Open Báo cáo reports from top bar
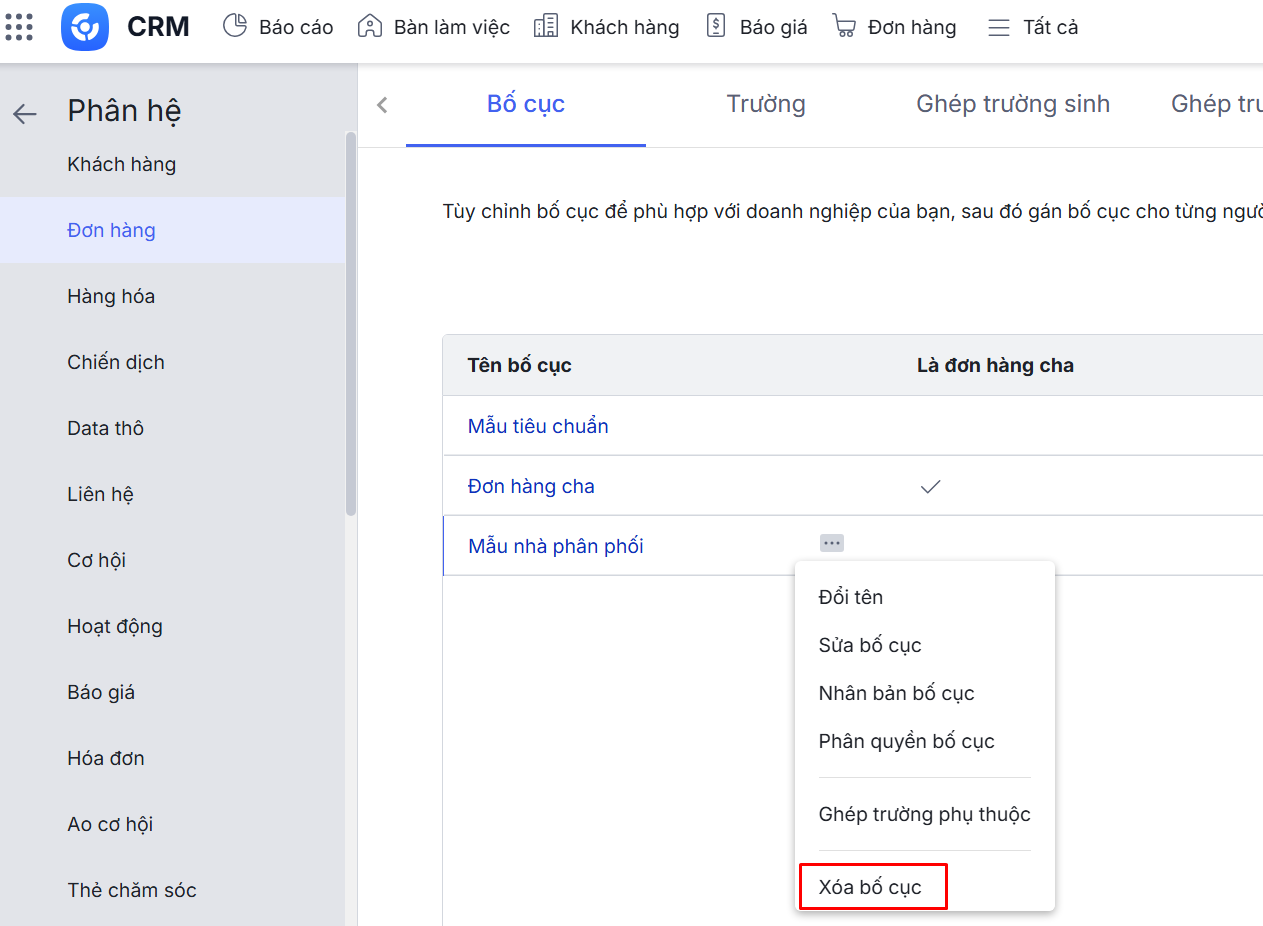1263x926 pixels. click(x=278, y=27)
